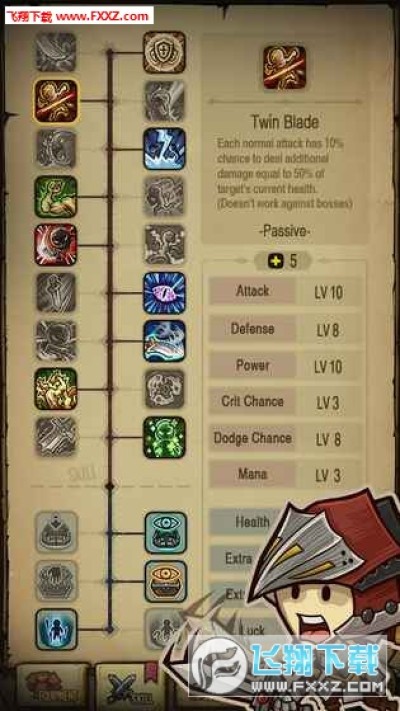Choose the orange eye chest skill

(166, 581)
